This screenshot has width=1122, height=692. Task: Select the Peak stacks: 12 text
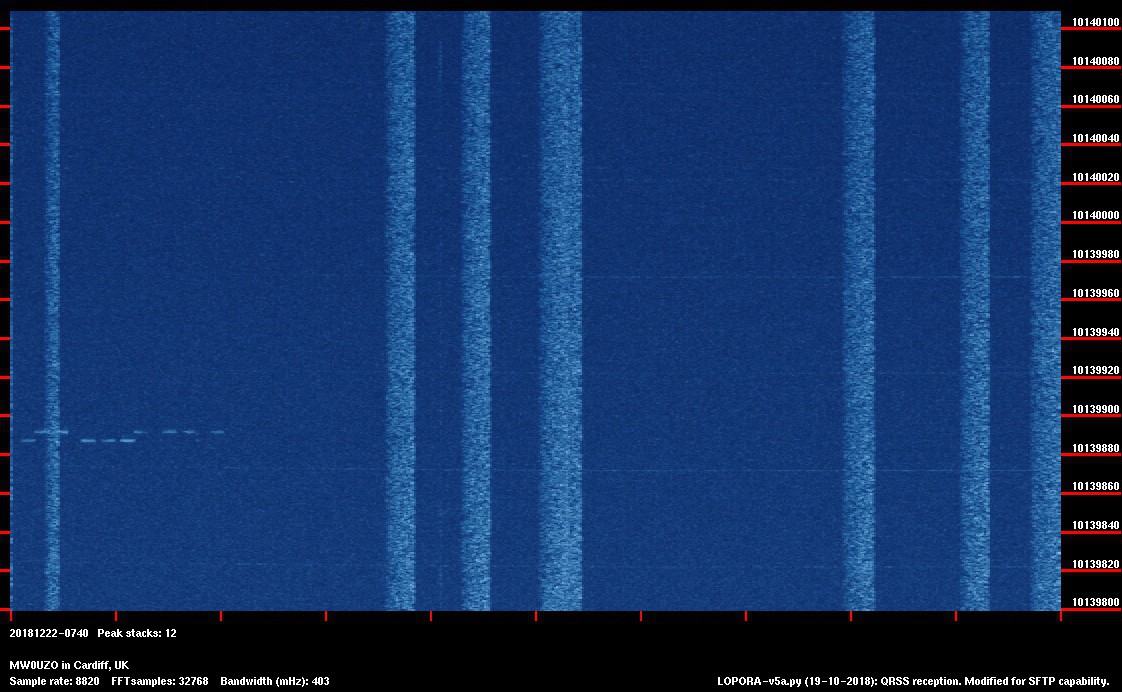click(137, 633)
